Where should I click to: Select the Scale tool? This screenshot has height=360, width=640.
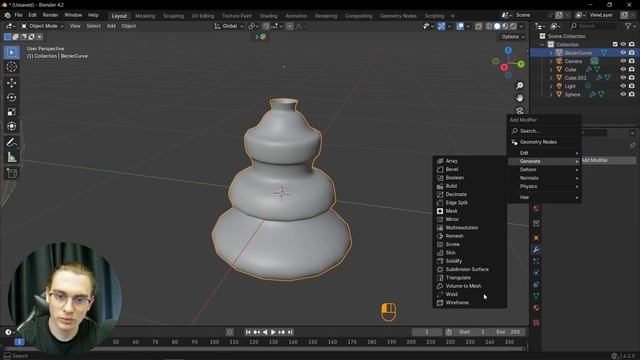click(11, 112)
